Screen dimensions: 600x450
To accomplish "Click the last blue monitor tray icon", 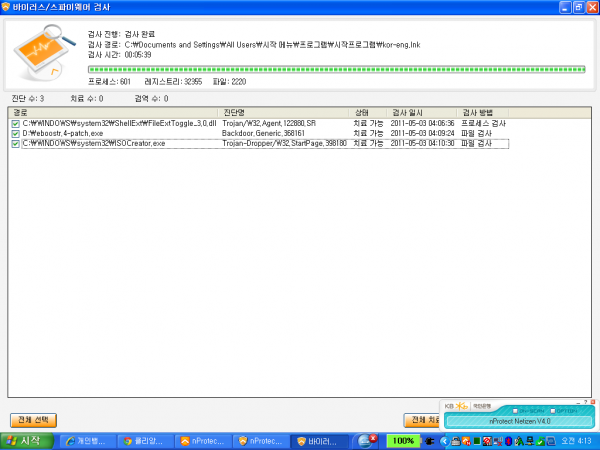I will 551,441.
